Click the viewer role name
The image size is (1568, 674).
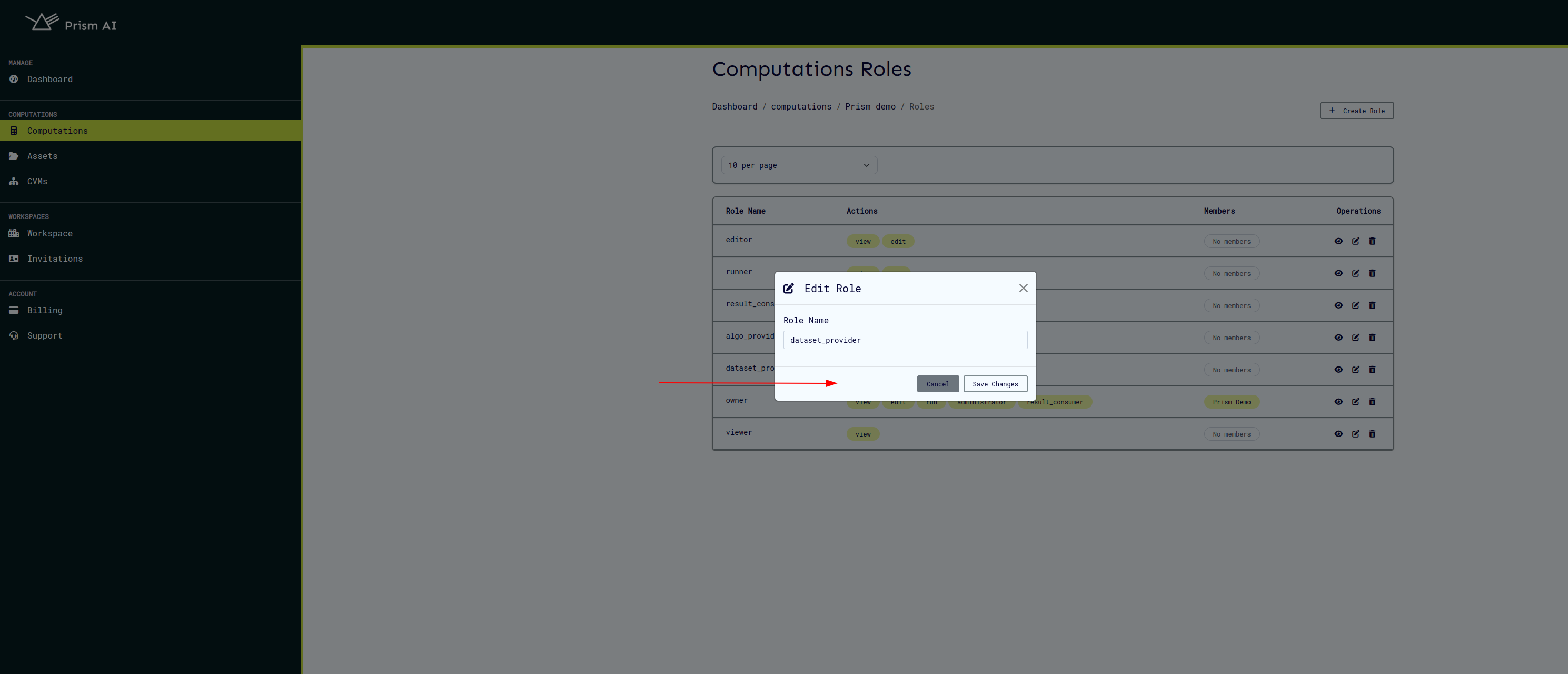coord(738,432)
